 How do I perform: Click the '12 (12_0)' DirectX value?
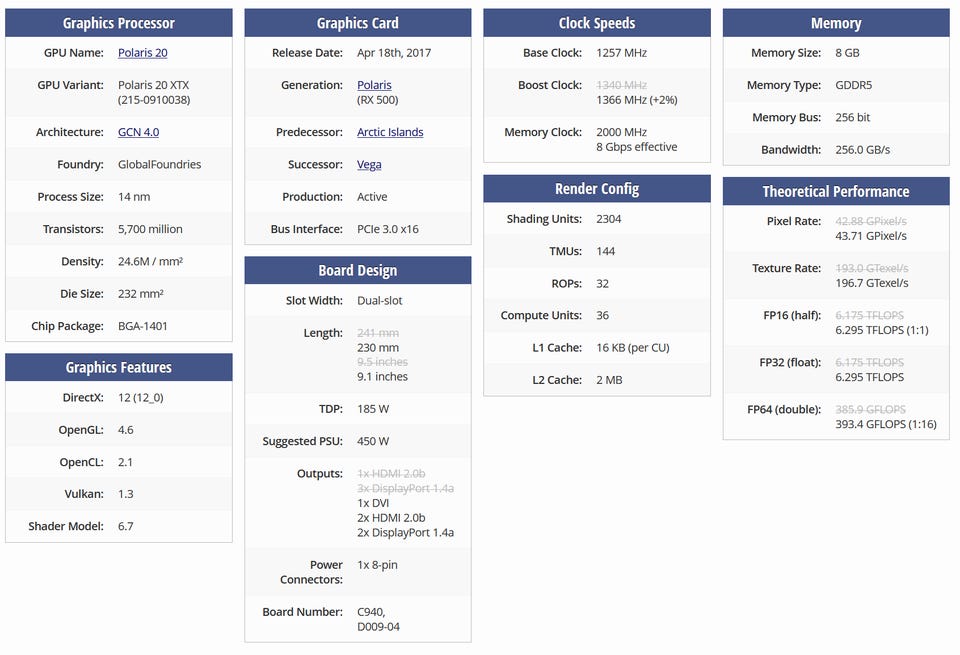tap(141, 398)
